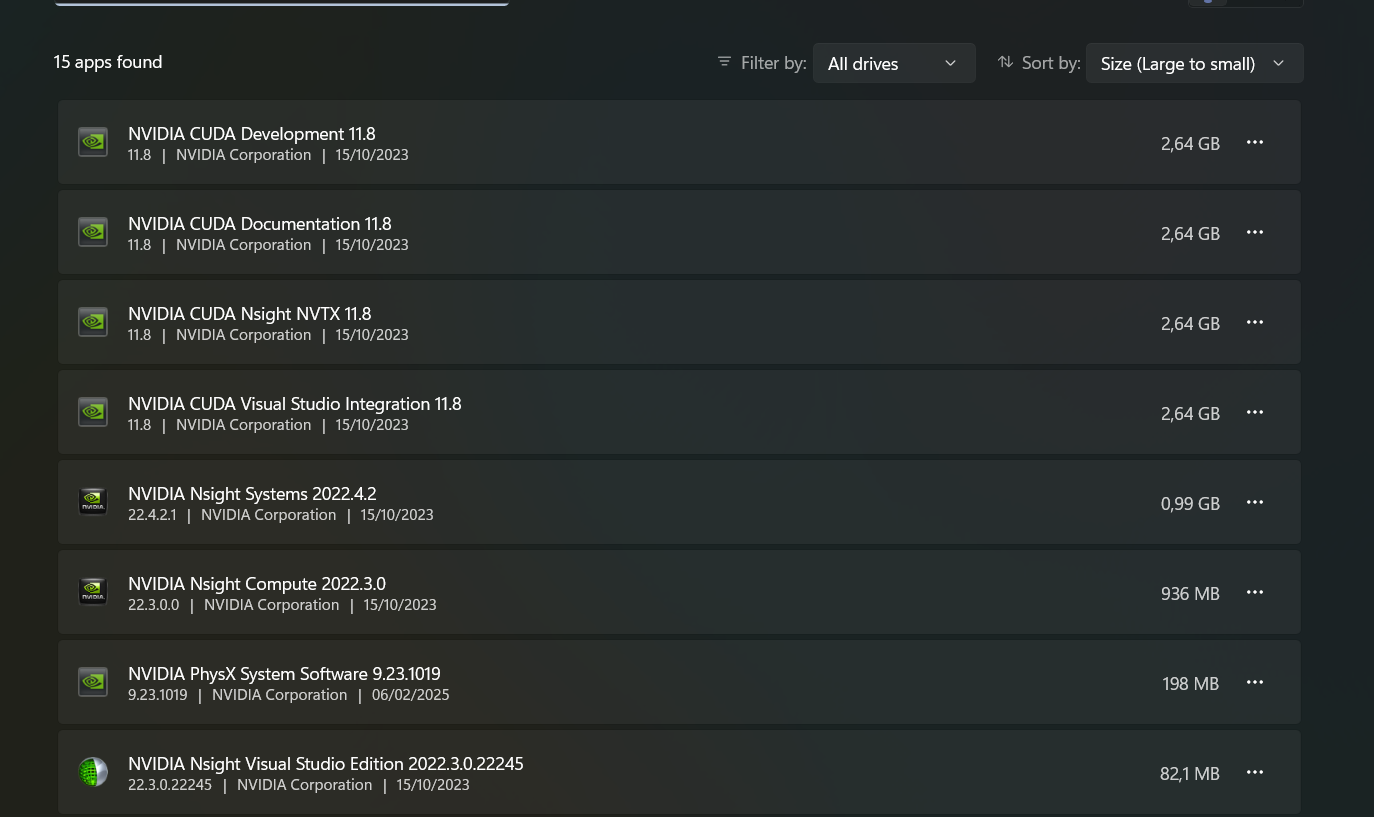Click the NVIDIA CUDA Development 11.8 app icon
The image size is (1374, 817).
click(x=93, y=142)
